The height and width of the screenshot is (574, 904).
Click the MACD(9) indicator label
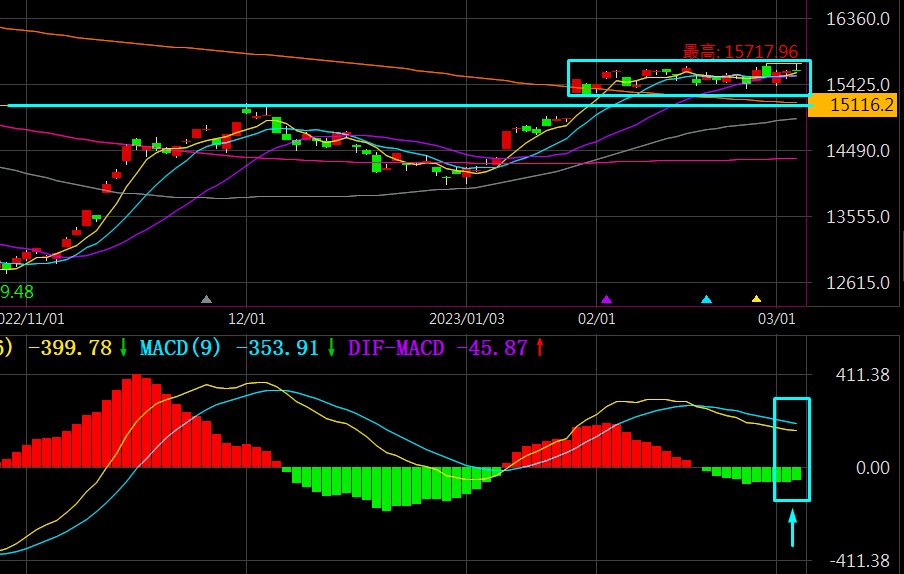(x=180, y=348)
